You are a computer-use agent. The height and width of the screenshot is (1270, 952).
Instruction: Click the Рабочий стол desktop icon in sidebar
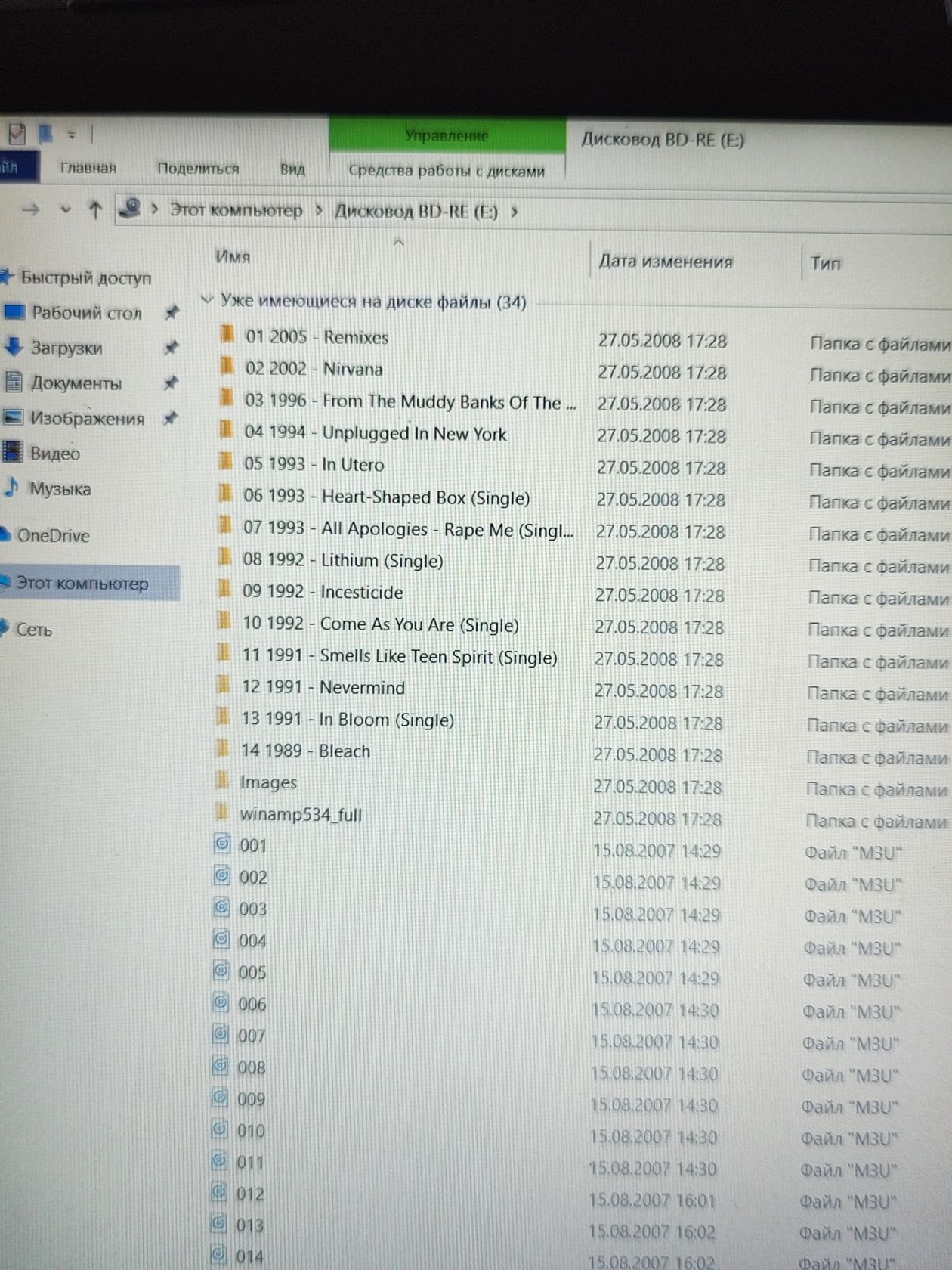click(x=14, y=311)
